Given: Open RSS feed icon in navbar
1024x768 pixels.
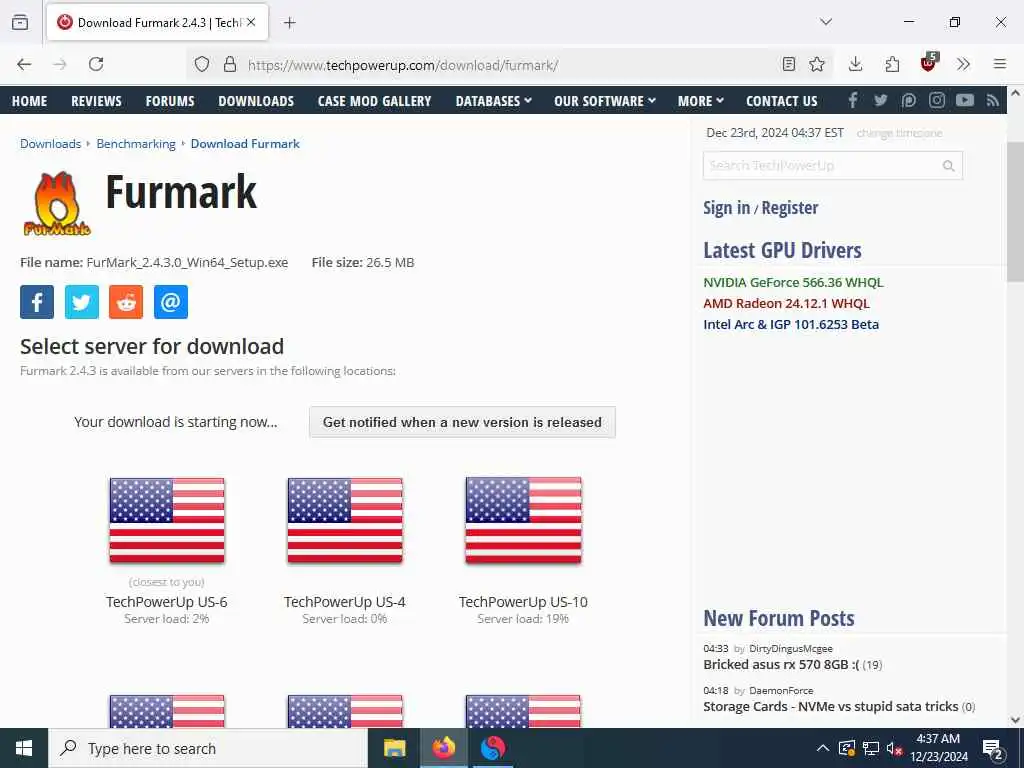Looking at the screenshot, I should pyautogui.click(x=993, y=100).
